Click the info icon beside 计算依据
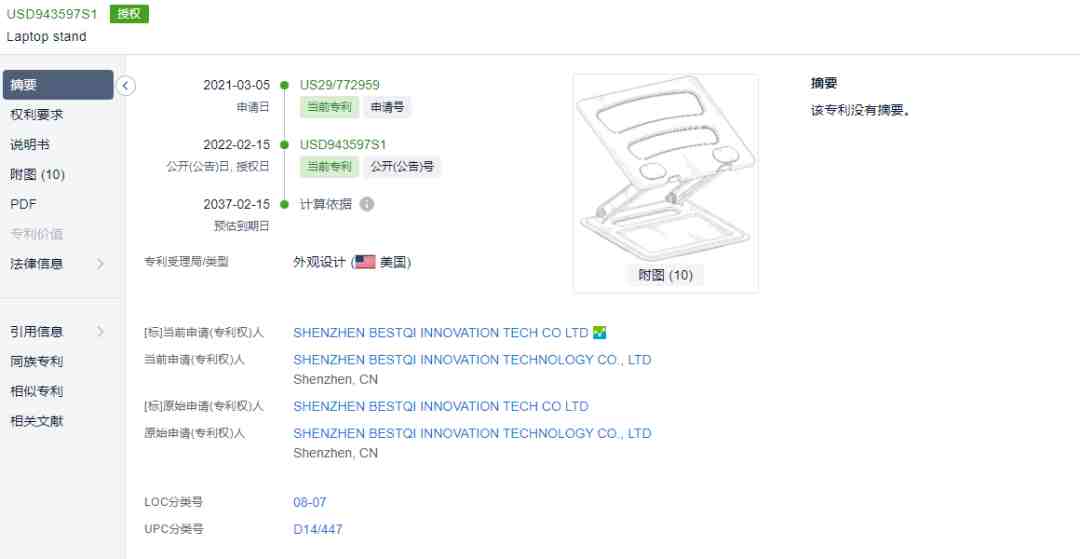Viewport: 1080px width, 559px height. coord(367,204)
